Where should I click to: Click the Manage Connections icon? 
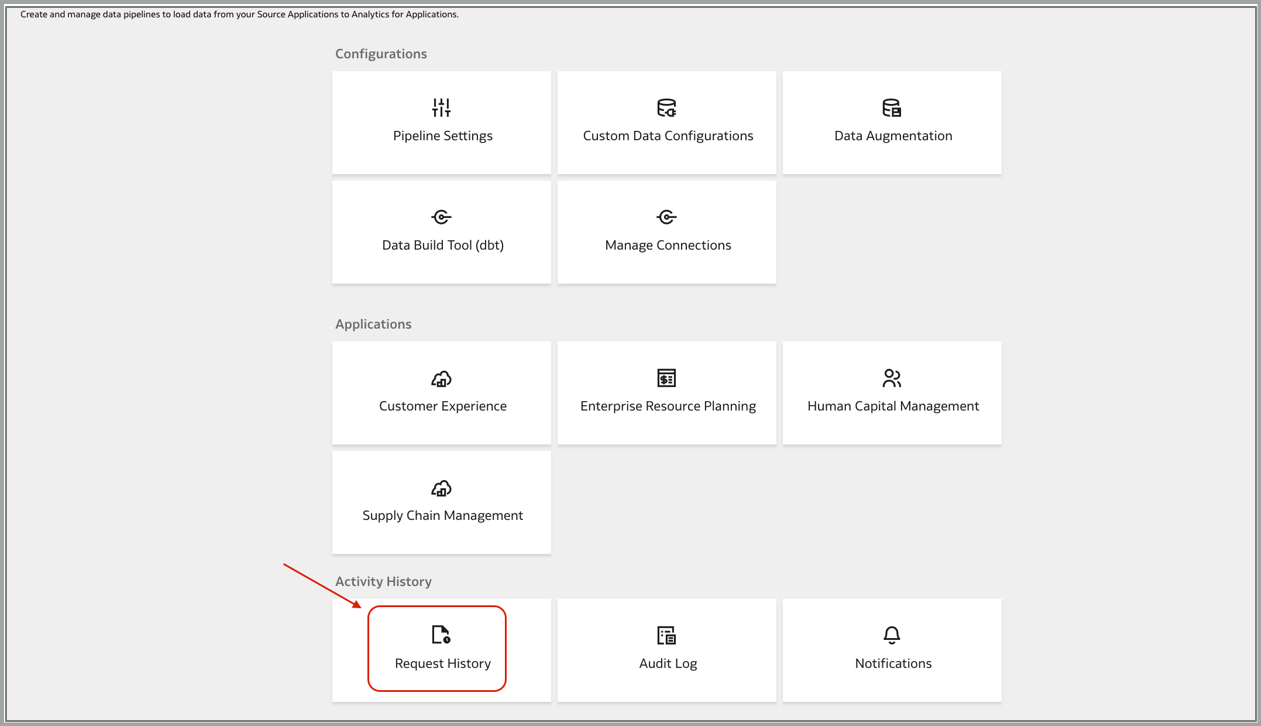click(x=666, y=217)
